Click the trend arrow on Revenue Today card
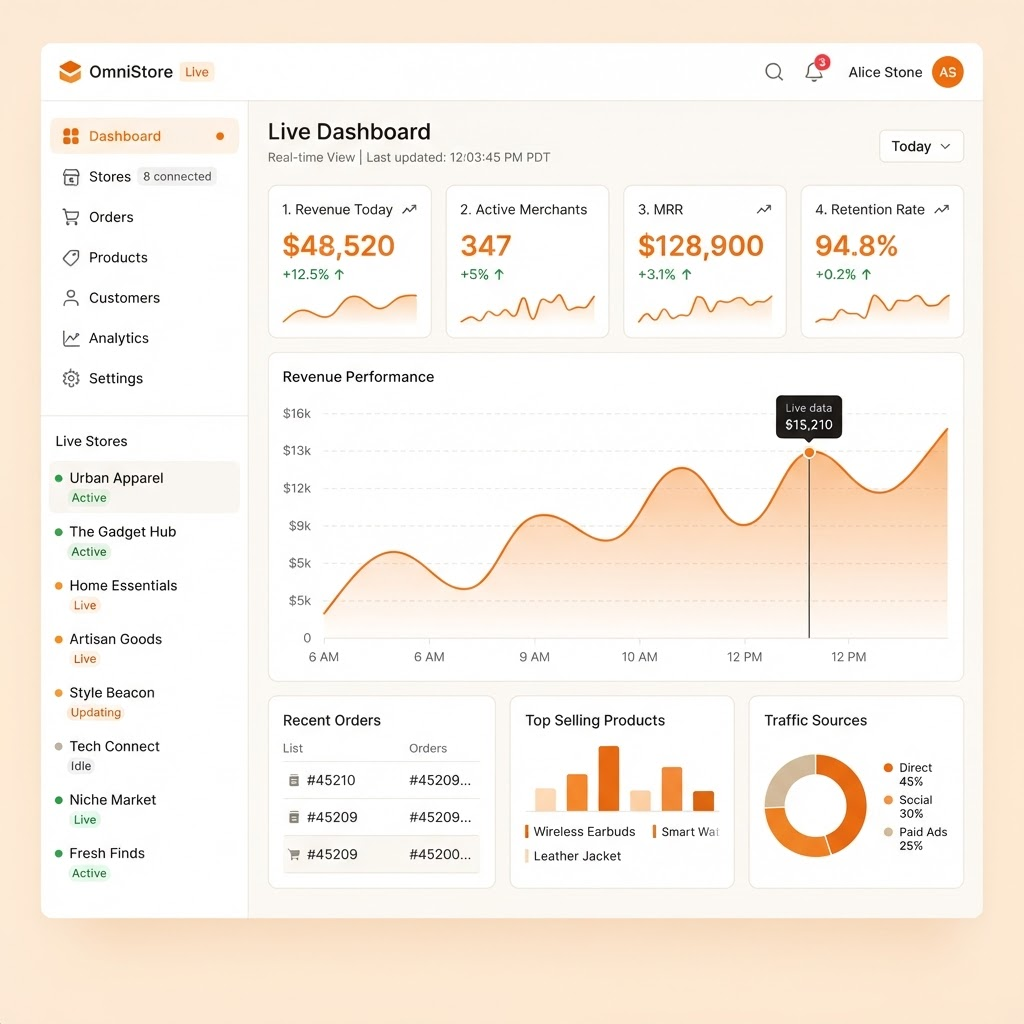This screenshot has height=1024, width=1024. pos(409,210)
